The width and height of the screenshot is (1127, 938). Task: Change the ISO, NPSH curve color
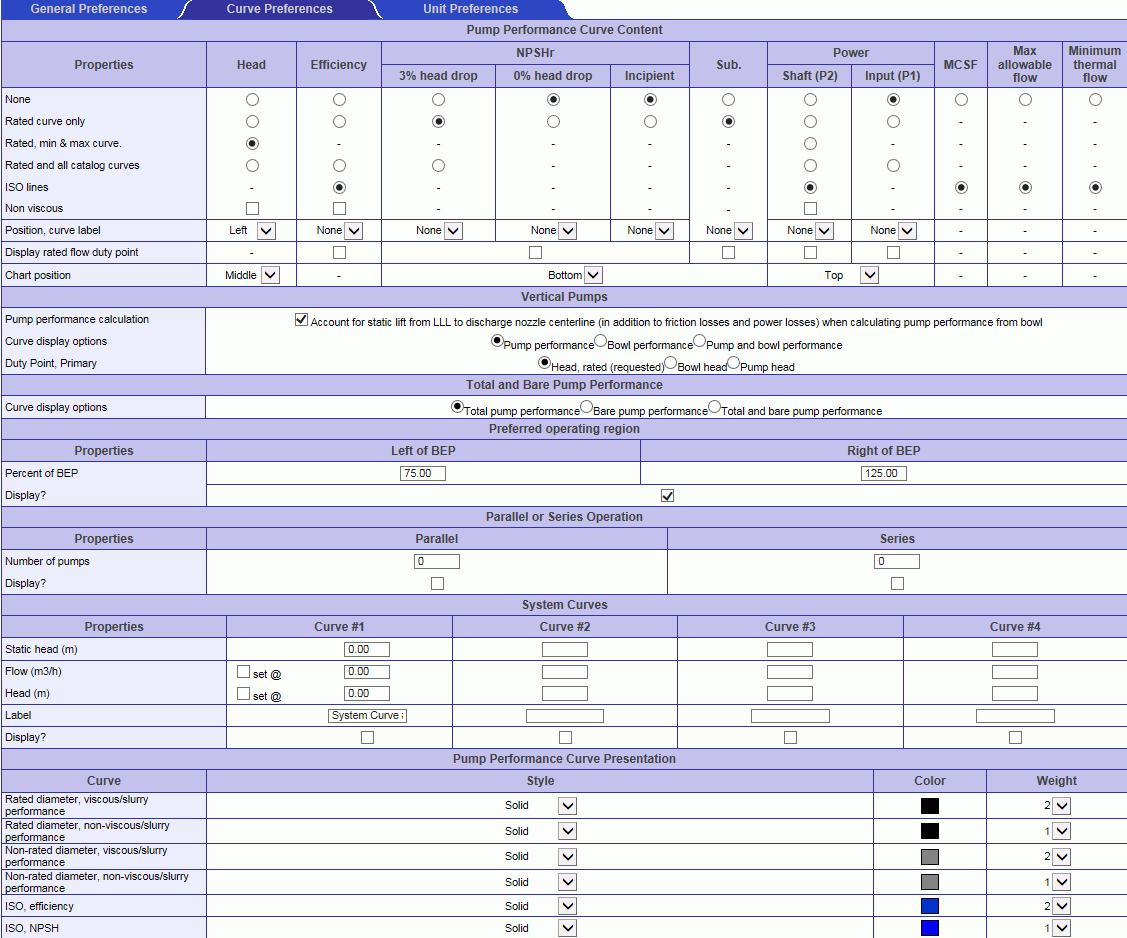tap(929, 929)
